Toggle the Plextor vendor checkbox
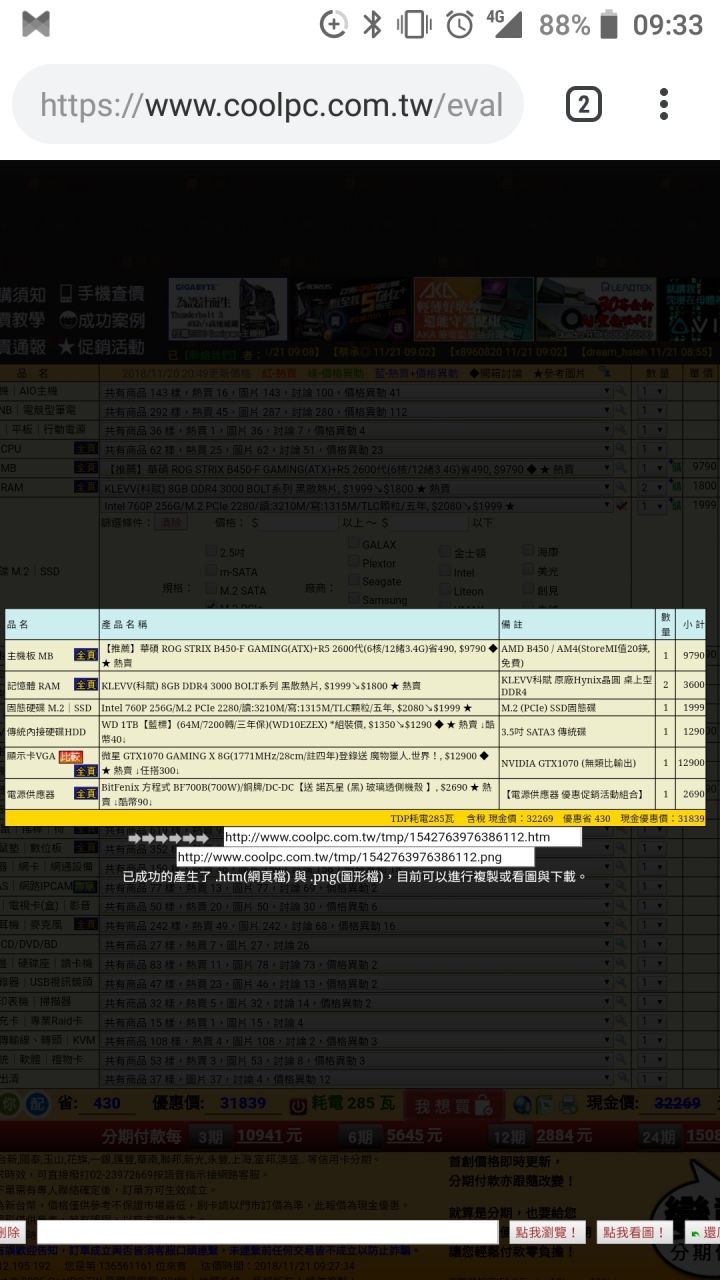The height and width of the screenshot is (1280, 720). pyautogui.click(x=354, y=563)
